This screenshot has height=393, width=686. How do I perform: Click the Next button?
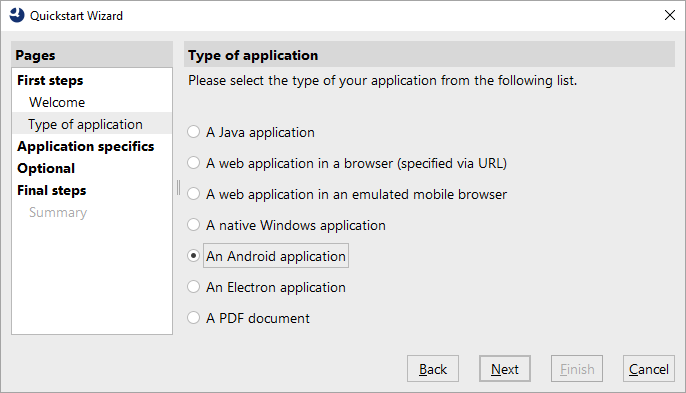pos(504,369)
